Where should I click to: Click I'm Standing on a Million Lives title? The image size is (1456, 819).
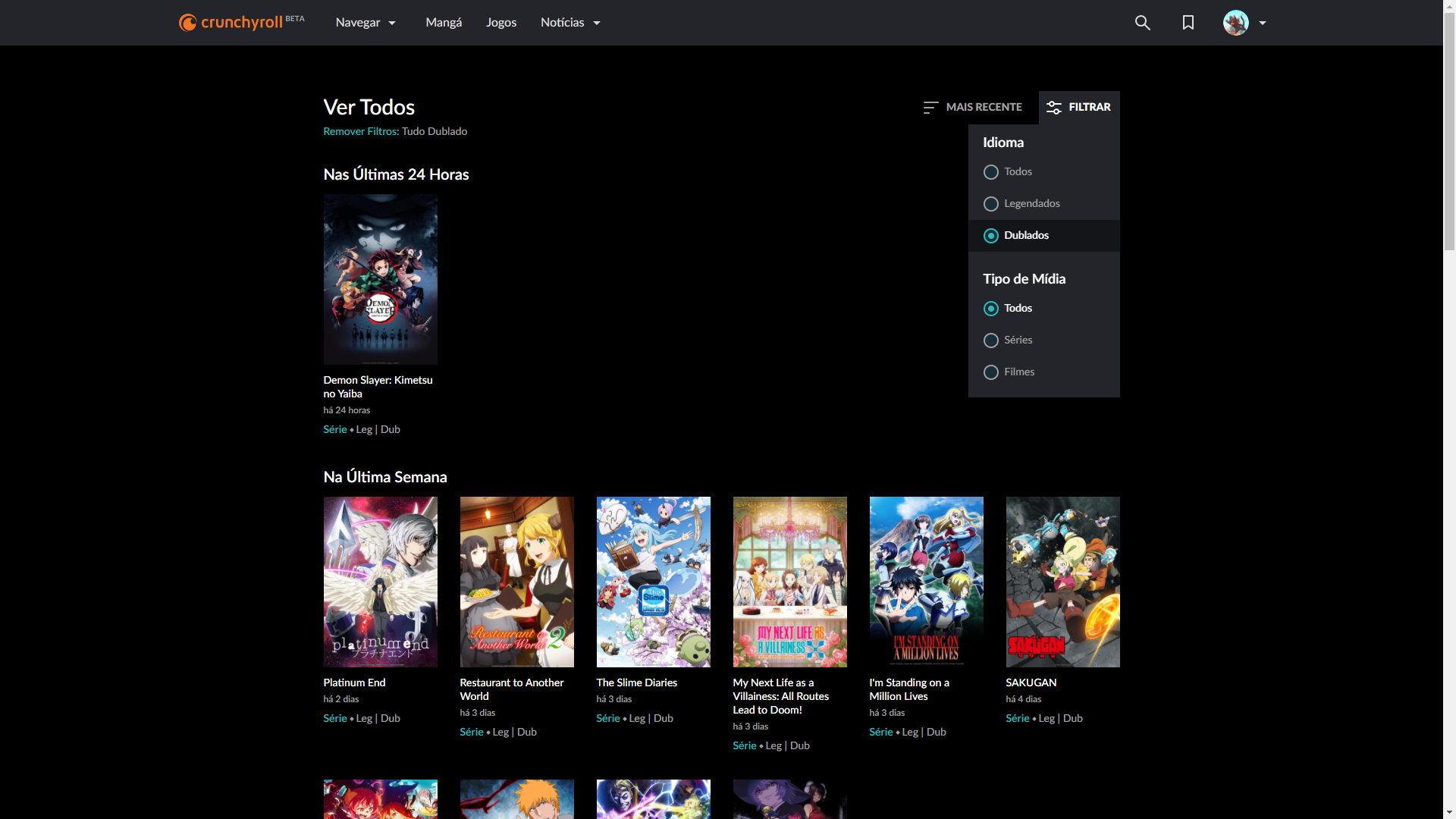(909, 689)
